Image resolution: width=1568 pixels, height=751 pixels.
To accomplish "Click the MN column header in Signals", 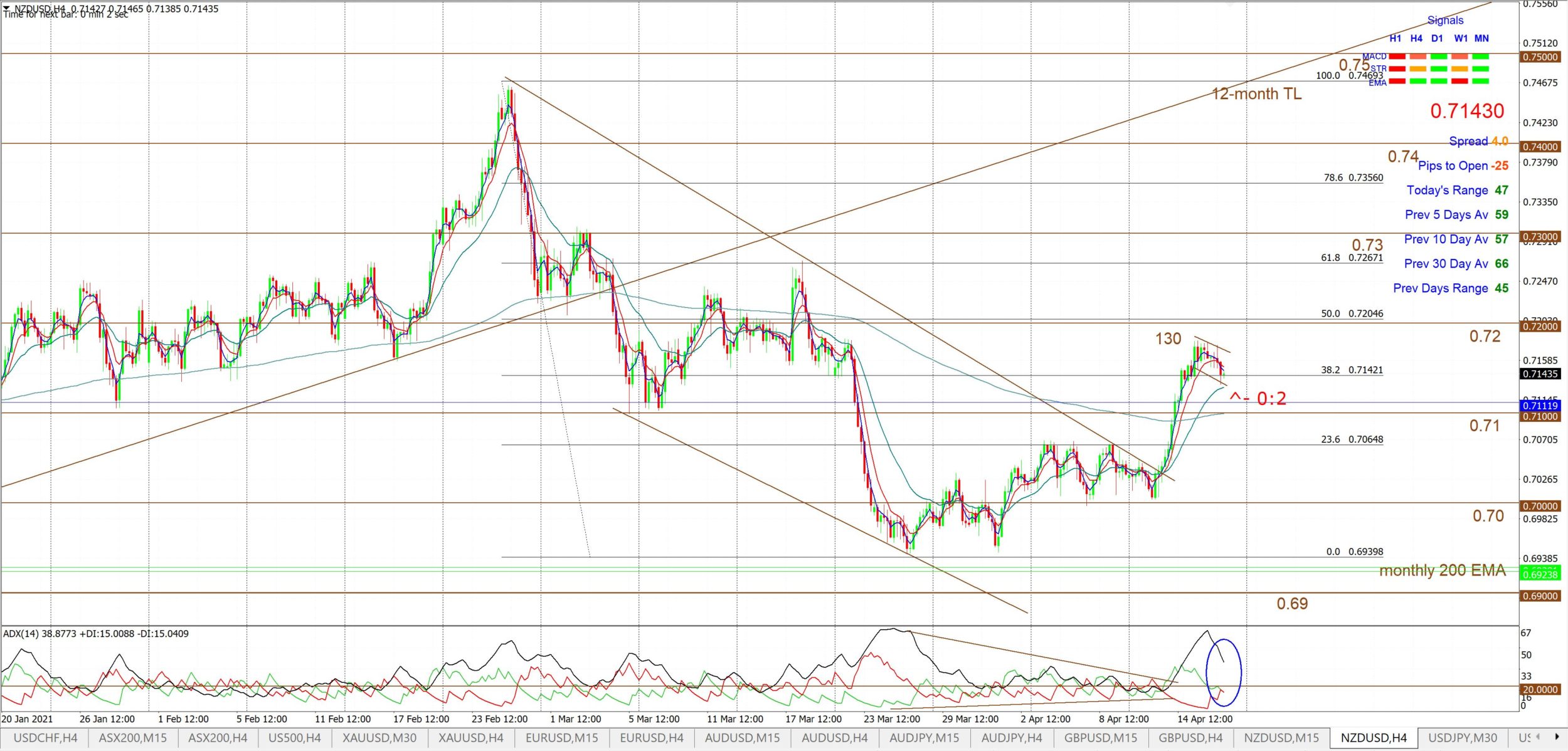I will (x=1481, y=38).
